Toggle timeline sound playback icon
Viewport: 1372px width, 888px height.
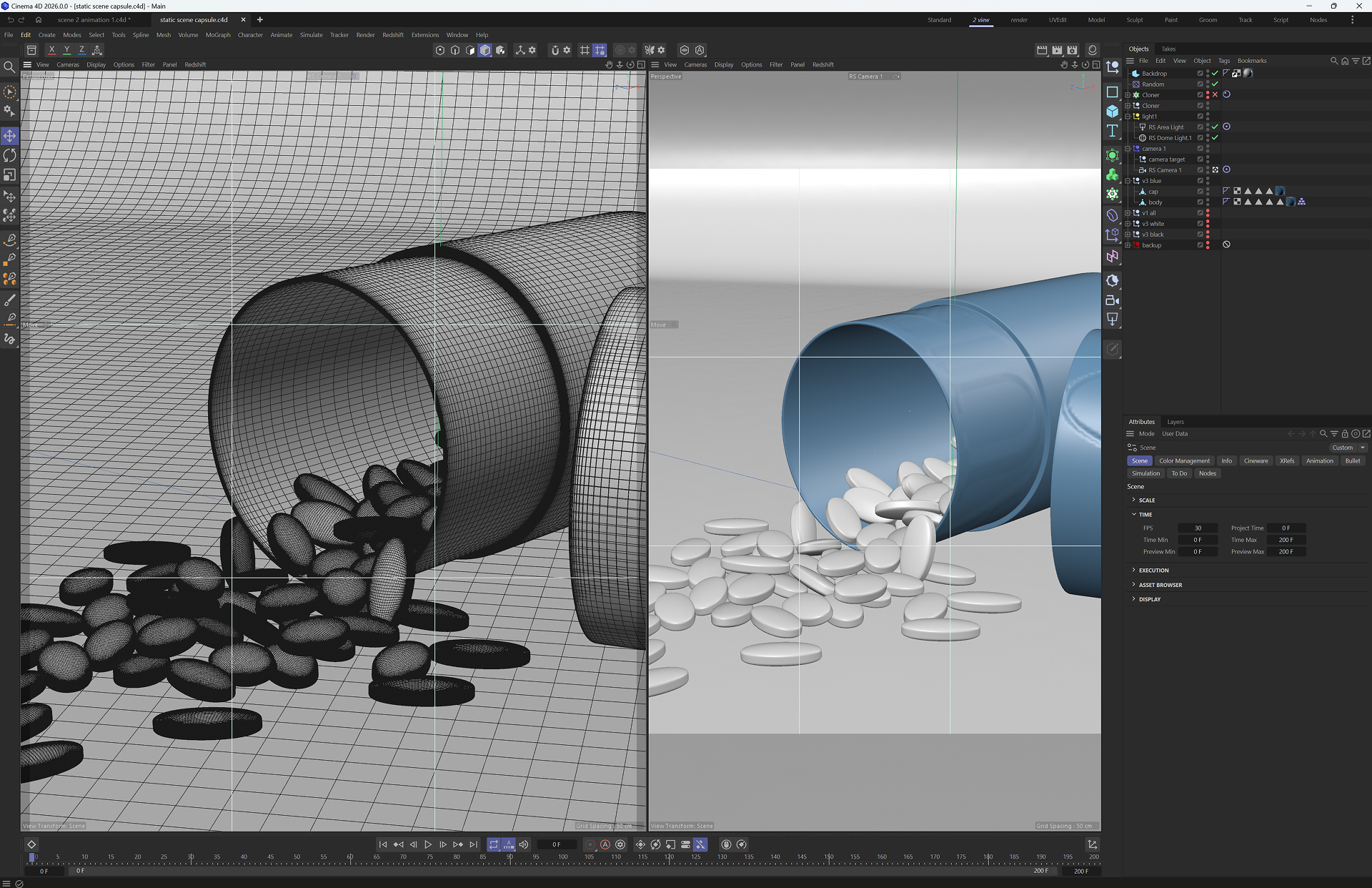(524, 844)
